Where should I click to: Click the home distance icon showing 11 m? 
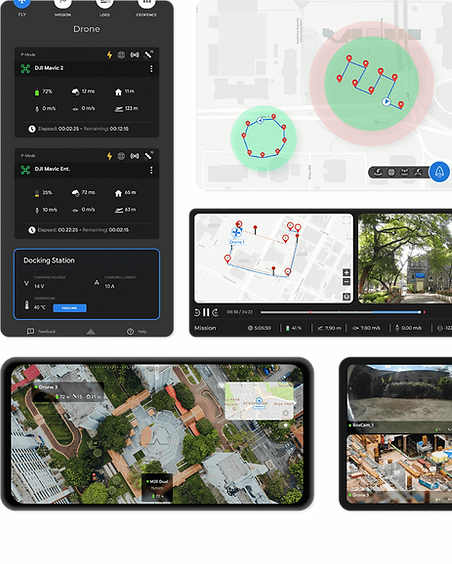point(118,92)
